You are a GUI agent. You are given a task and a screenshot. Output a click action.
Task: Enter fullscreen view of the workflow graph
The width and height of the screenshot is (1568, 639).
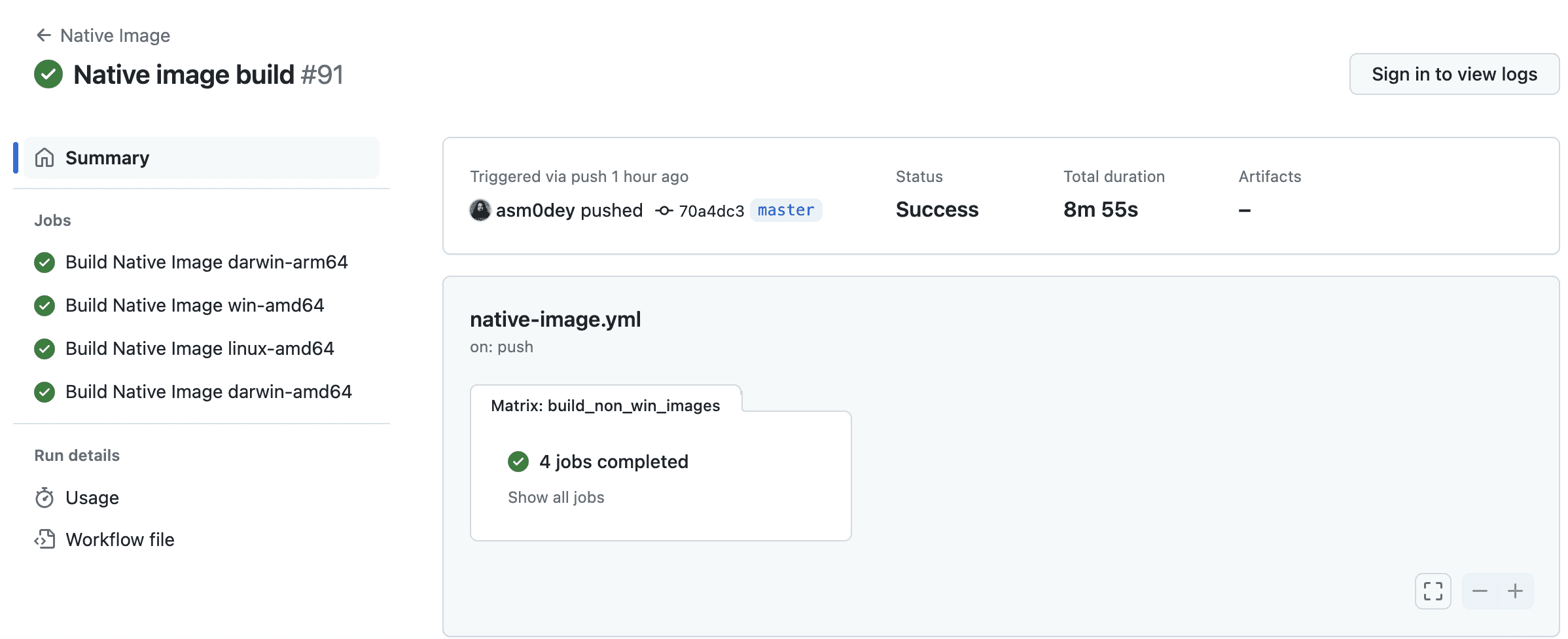(1433, 591)
